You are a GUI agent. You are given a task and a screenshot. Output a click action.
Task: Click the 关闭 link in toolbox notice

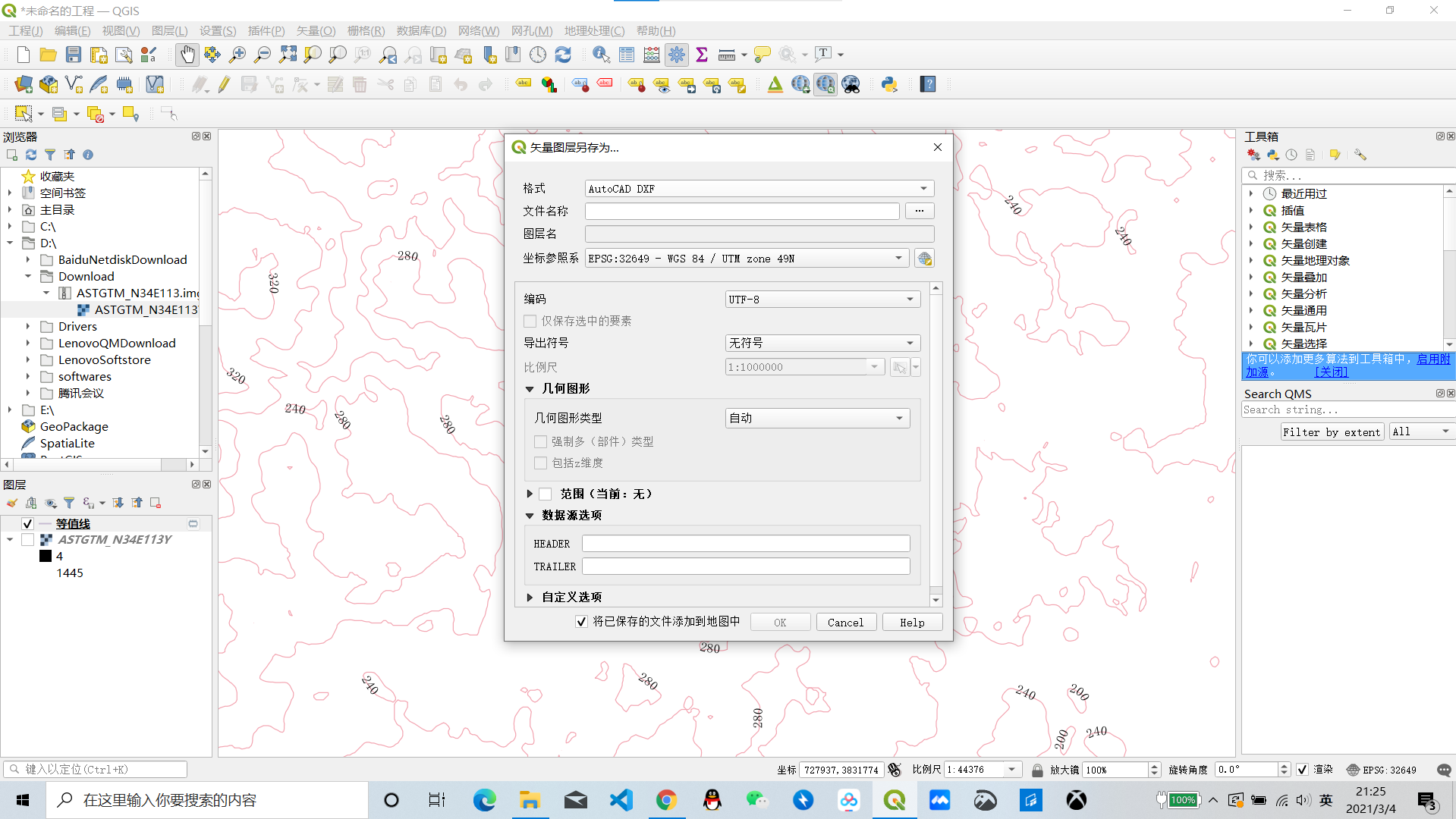[1331, 372]
